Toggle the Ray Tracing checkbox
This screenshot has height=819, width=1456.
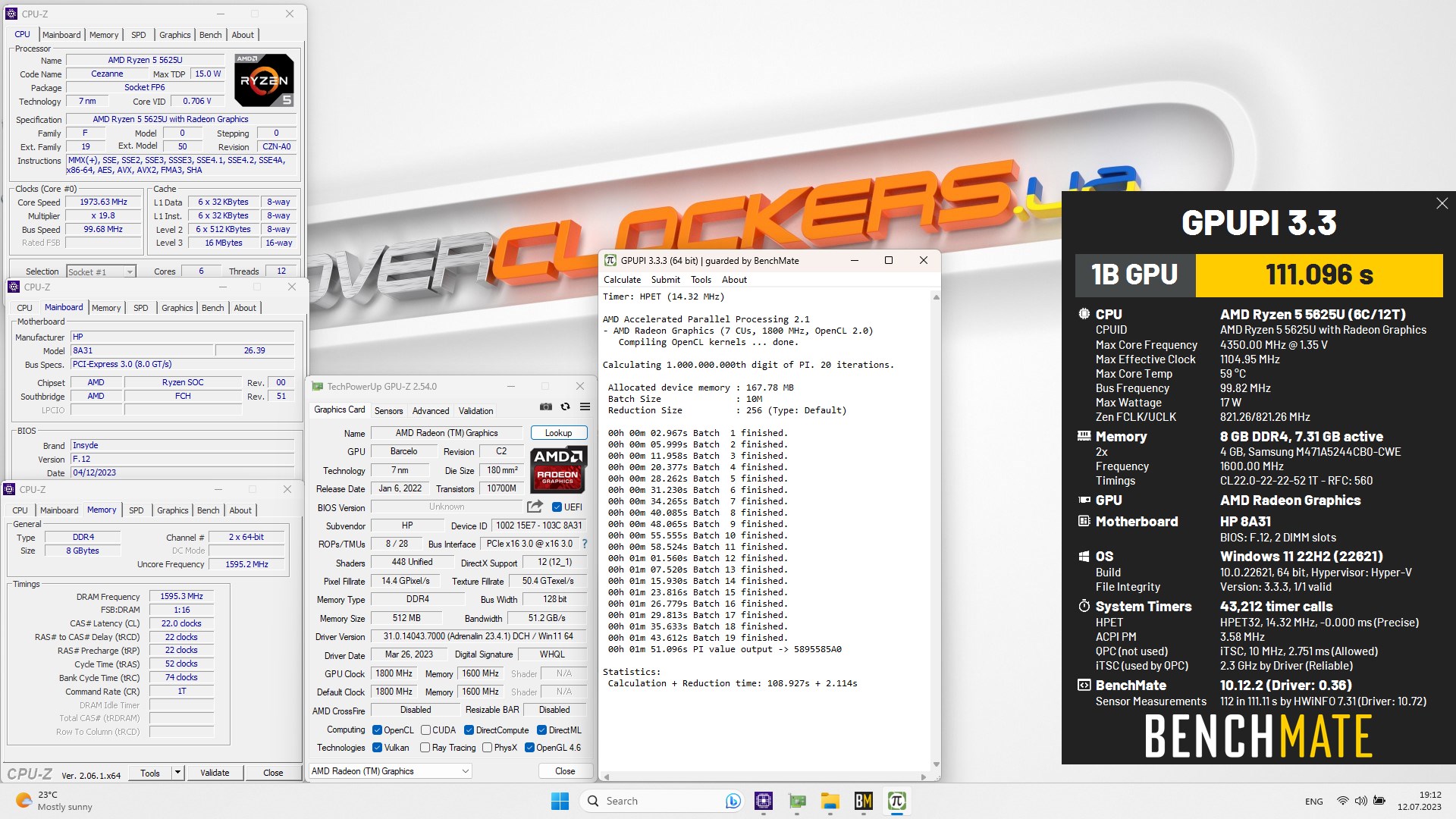tap(425, 748)
